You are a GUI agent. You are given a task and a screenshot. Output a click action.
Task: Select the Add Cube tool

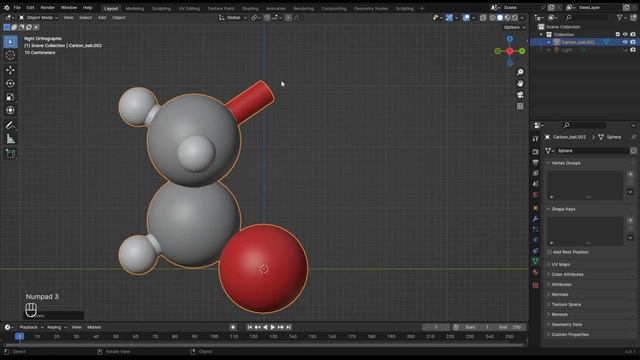coord(11,154)
